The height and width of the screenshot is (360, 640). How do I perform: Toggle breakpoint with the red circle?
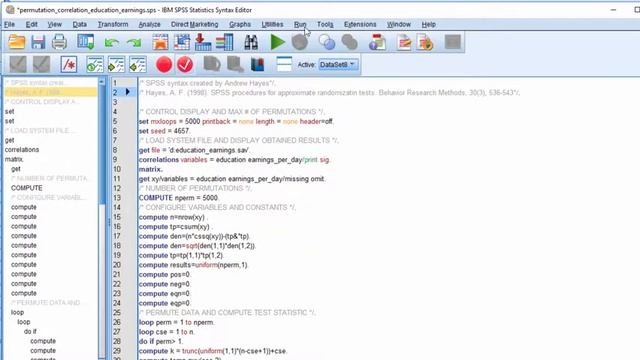[164, 64]
